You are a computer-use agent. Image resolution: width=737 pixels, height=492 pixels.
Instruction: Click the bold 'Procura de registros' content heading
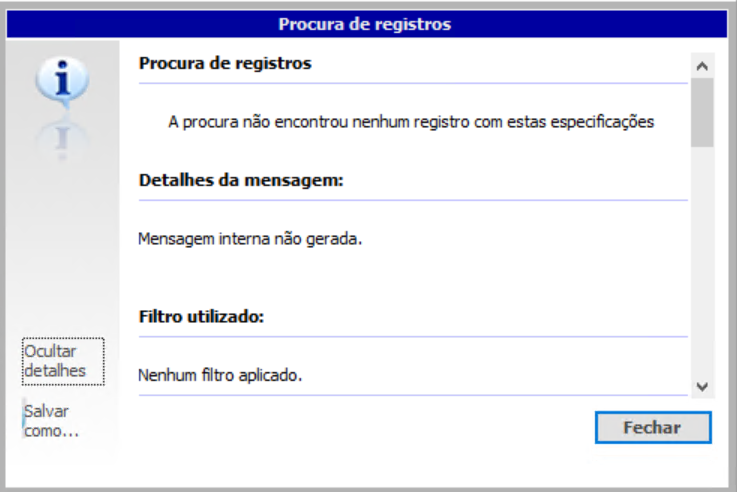(225, 64)
